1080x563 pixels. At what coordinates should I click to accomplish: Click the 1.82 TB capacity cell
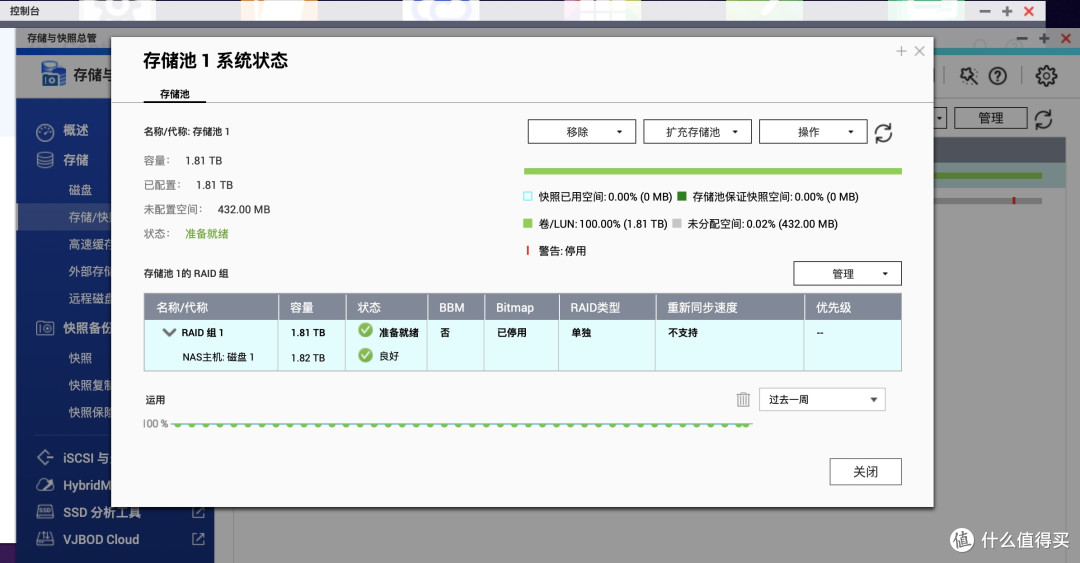308,358
